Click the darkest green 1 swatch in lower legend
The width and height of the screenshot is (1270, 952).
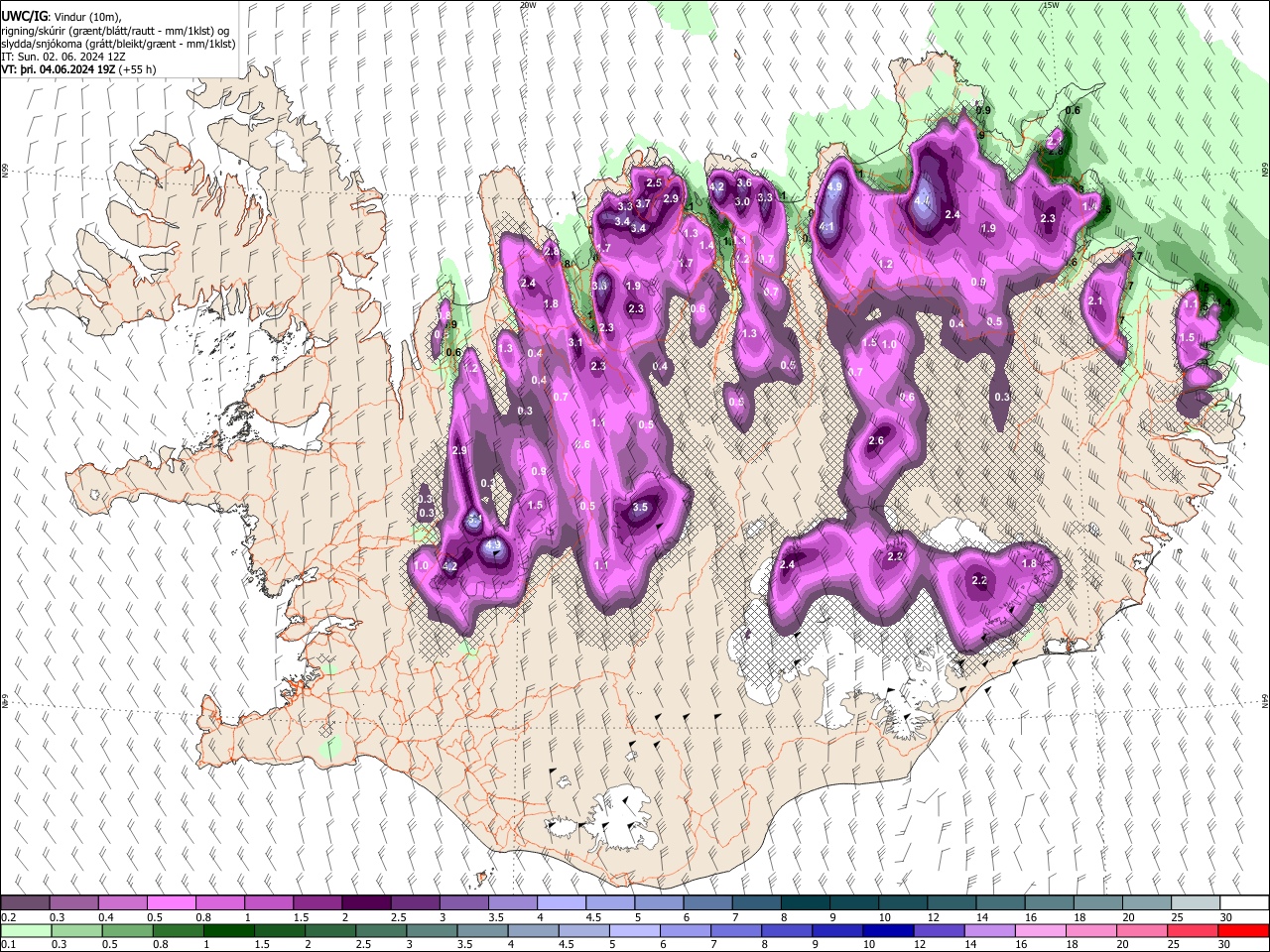pos(229,930)
